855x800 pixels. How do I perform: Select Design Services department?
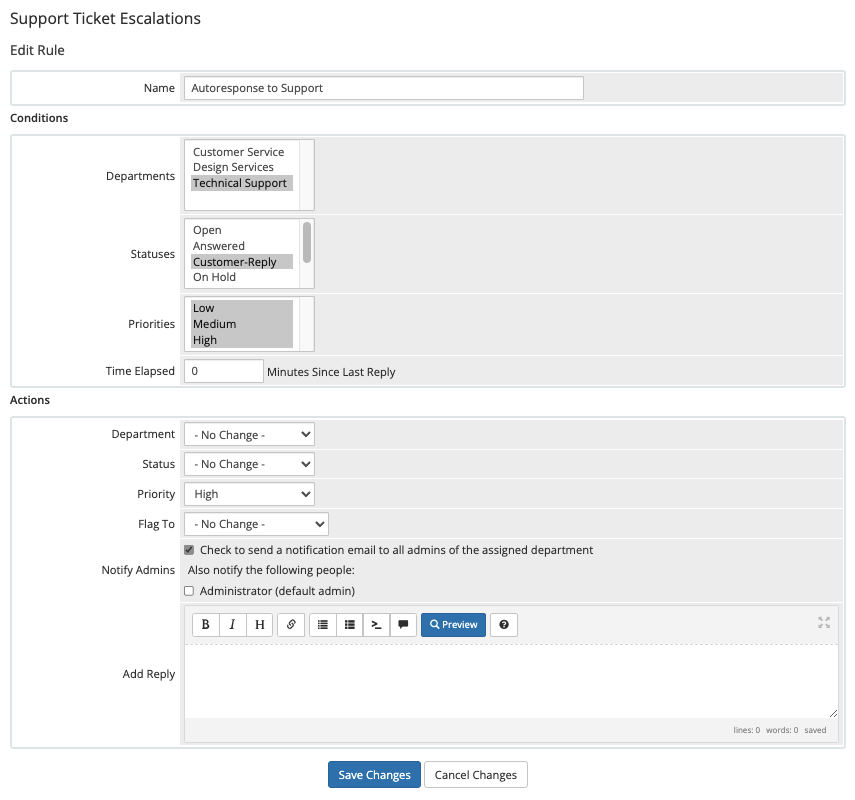pyautogui.click(x=242, y=167)
